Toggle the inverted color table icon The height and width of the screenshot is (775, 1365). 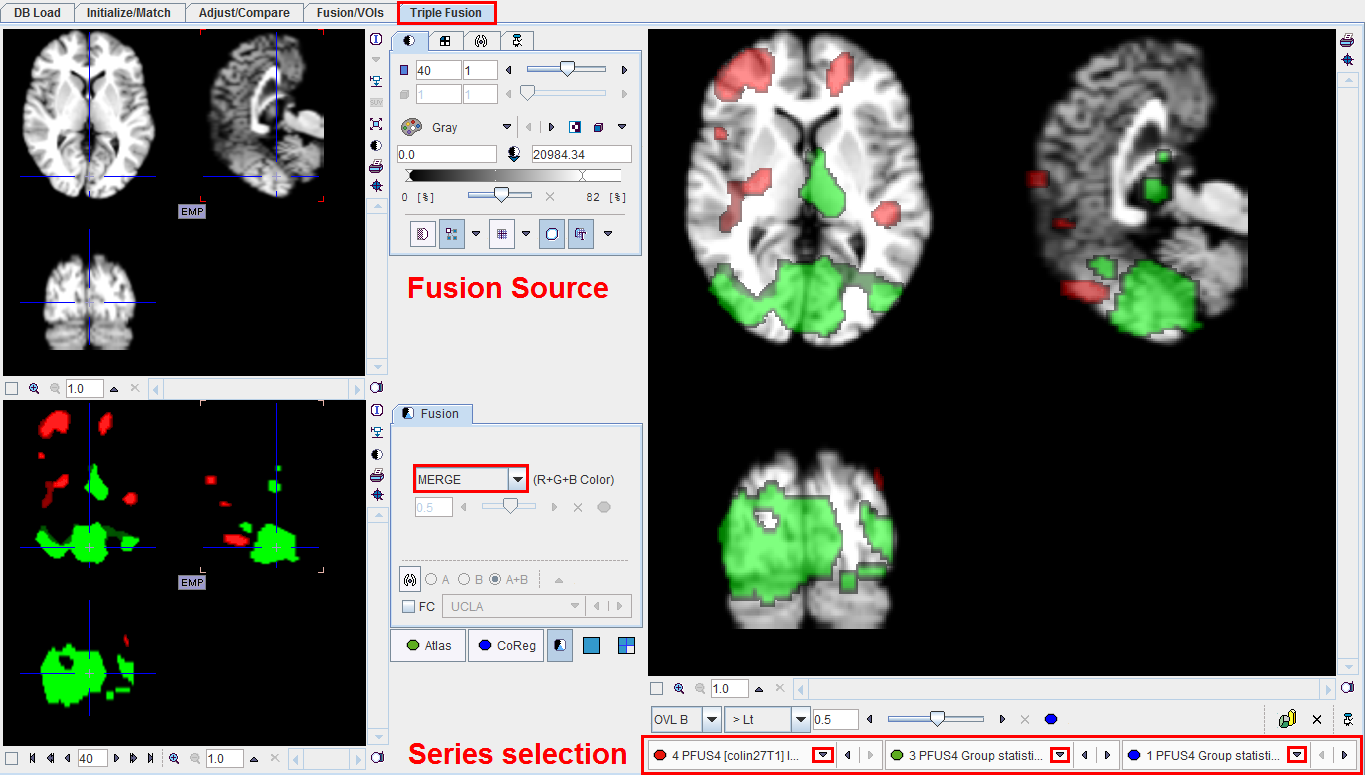click(x=575, y=127)
